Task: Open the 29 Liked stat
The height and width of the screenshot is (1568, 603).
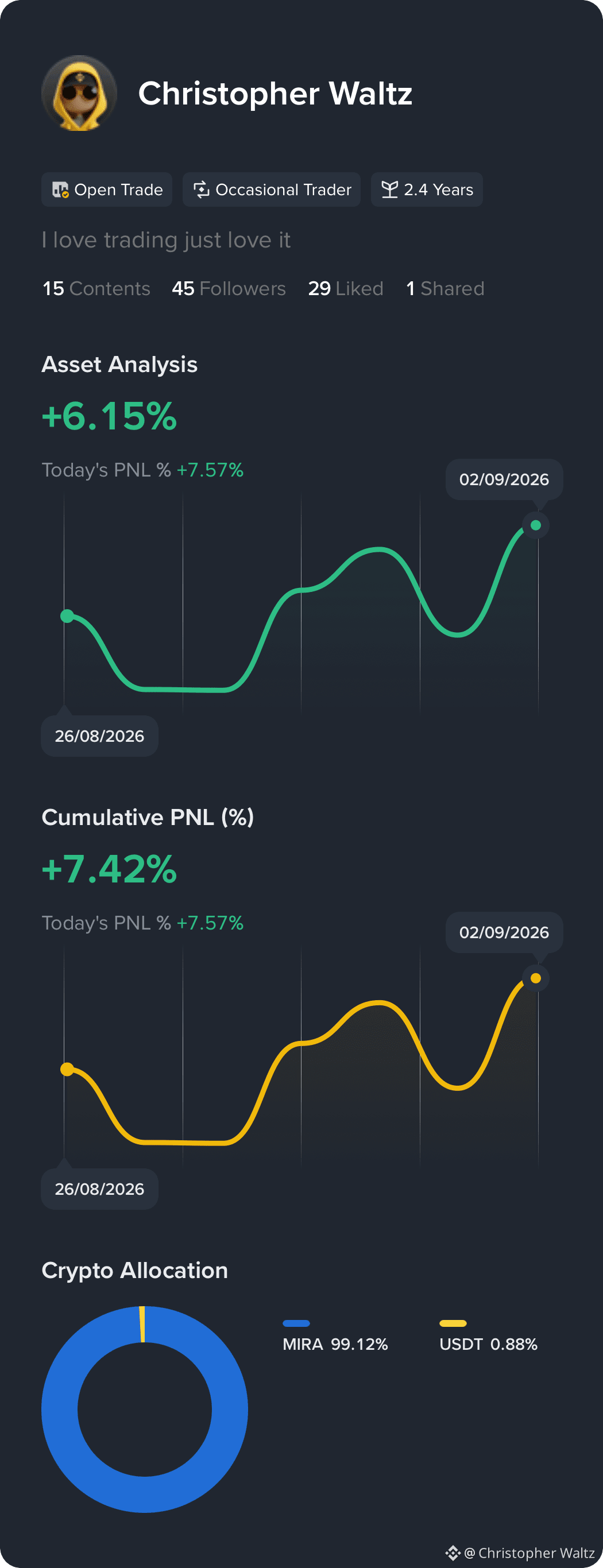Action: (x=345, y=289)
